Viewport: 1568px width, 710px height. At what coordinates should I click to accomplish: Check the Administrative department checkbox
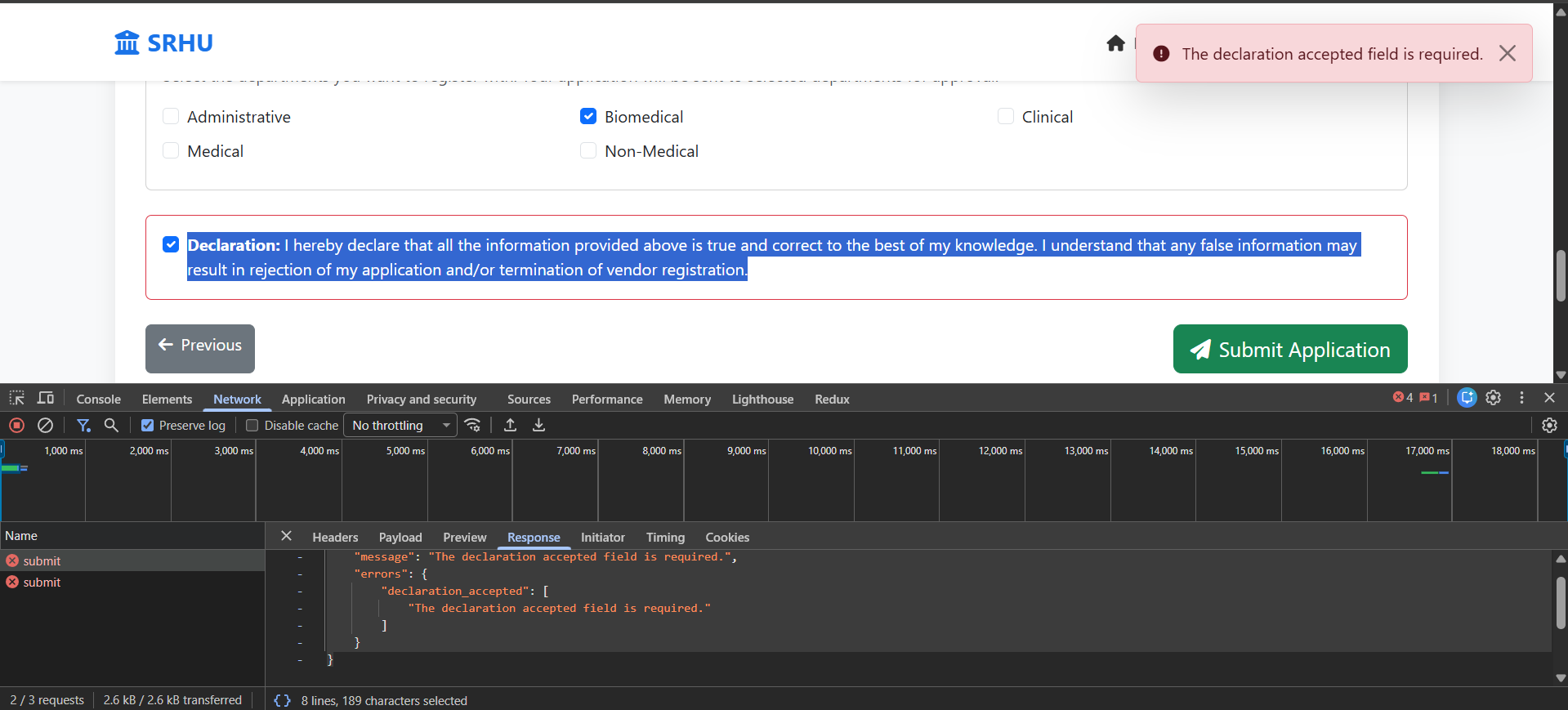tap(171, 117)
